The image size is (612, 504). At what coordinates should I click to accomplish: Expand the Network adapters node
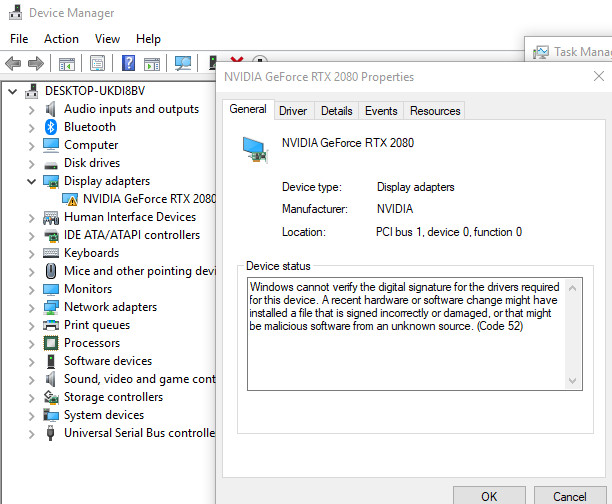click(x=32, y=308)
